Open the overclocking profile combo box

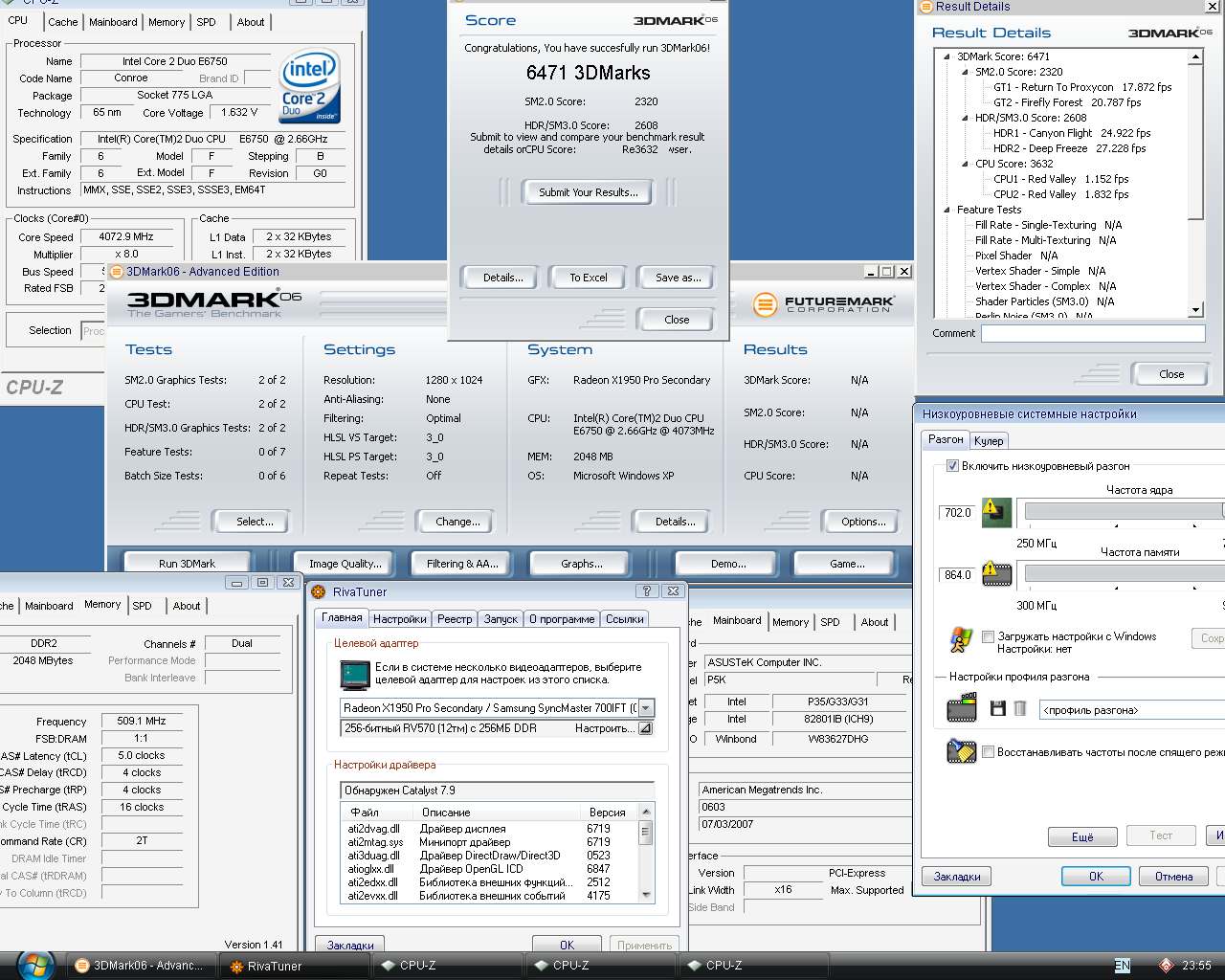point(1132,710)
